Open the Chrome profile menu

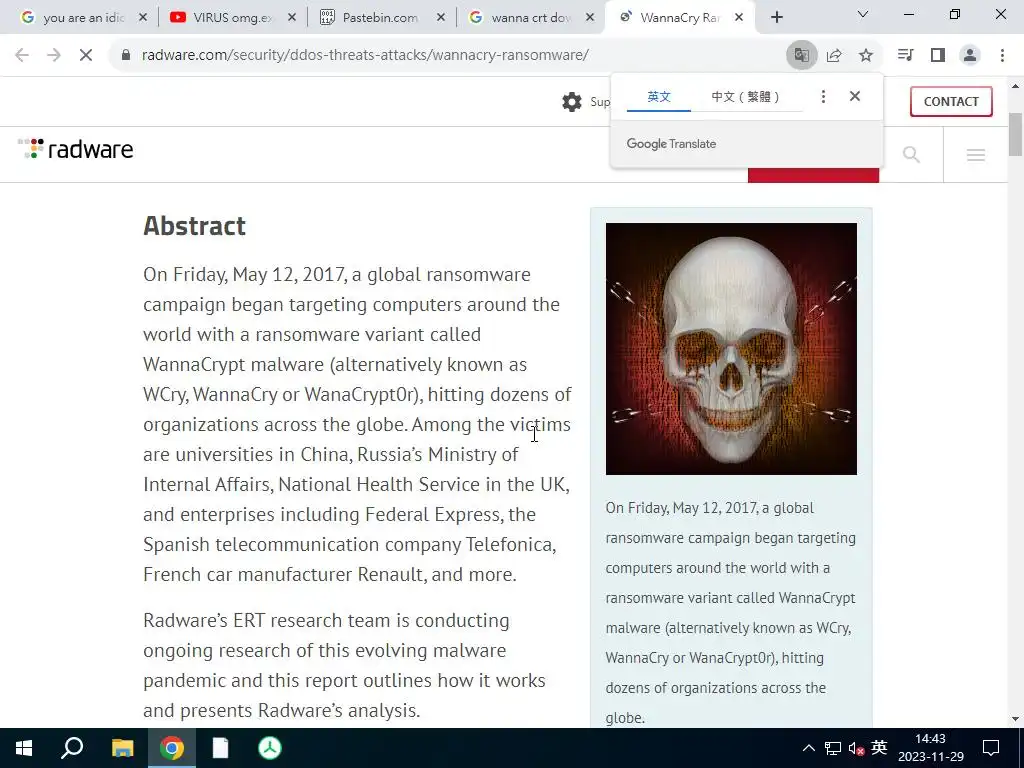pos(970,56)
